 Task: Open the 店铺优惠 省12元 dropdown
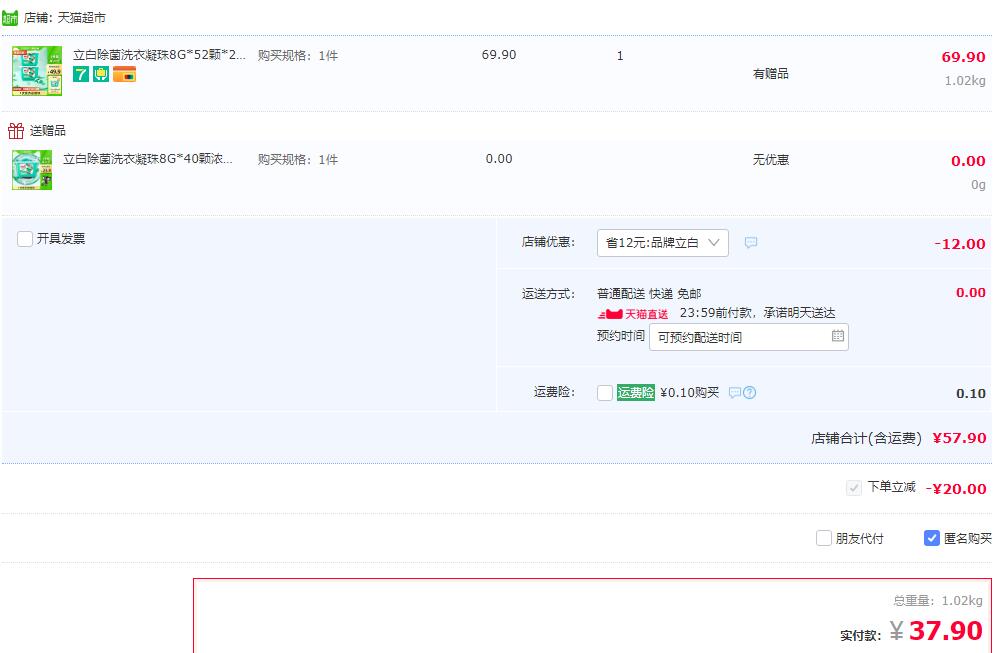tap(663, 243)
